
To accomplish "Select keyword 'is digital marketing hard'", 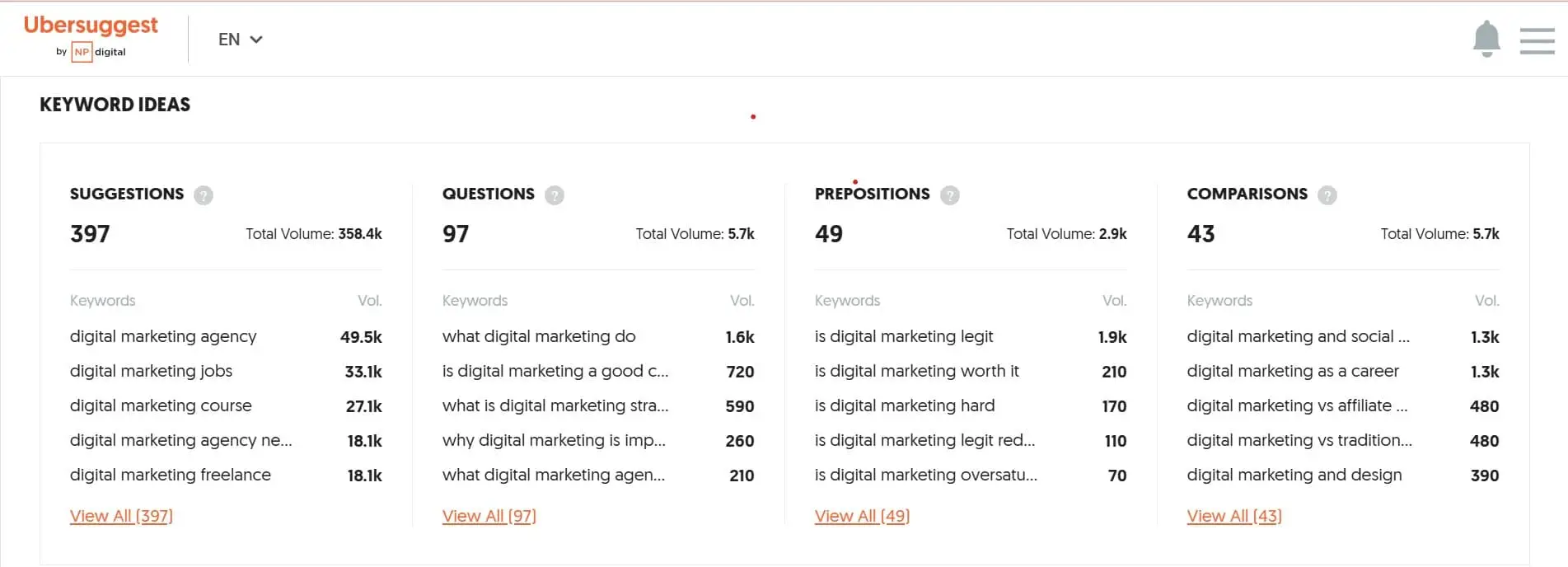I will click(x=904, y=405).
